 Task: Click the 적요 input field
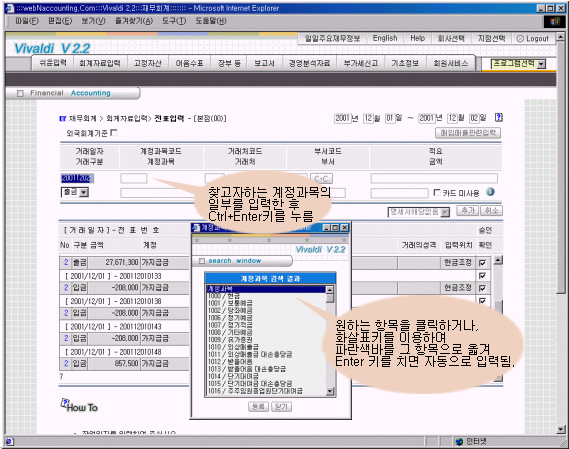pos(434,178)
